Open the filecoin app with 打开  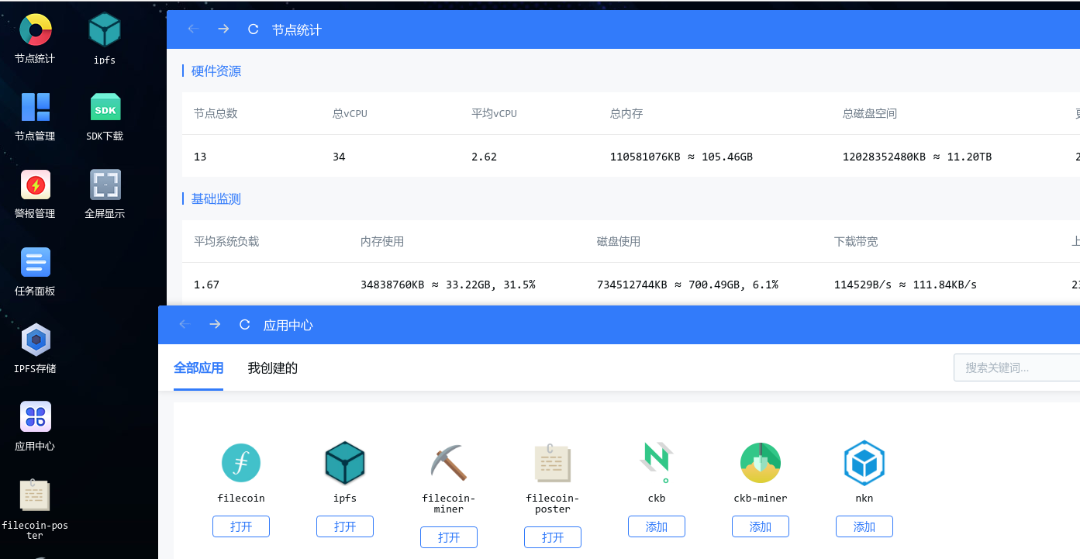click(x=241, y=527)
